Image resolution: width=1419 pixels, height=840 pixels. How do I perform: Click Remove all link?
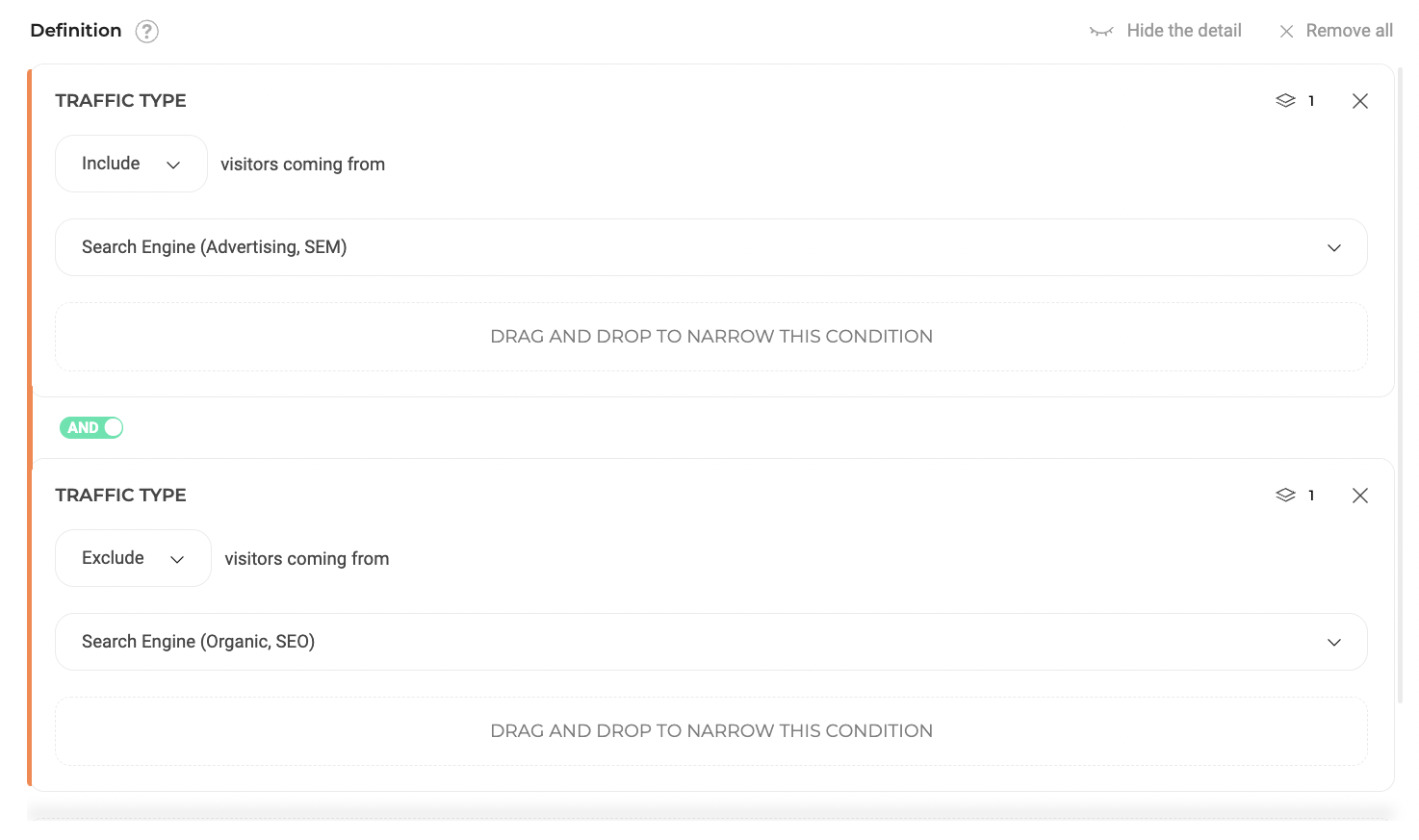pos(1349,31)
